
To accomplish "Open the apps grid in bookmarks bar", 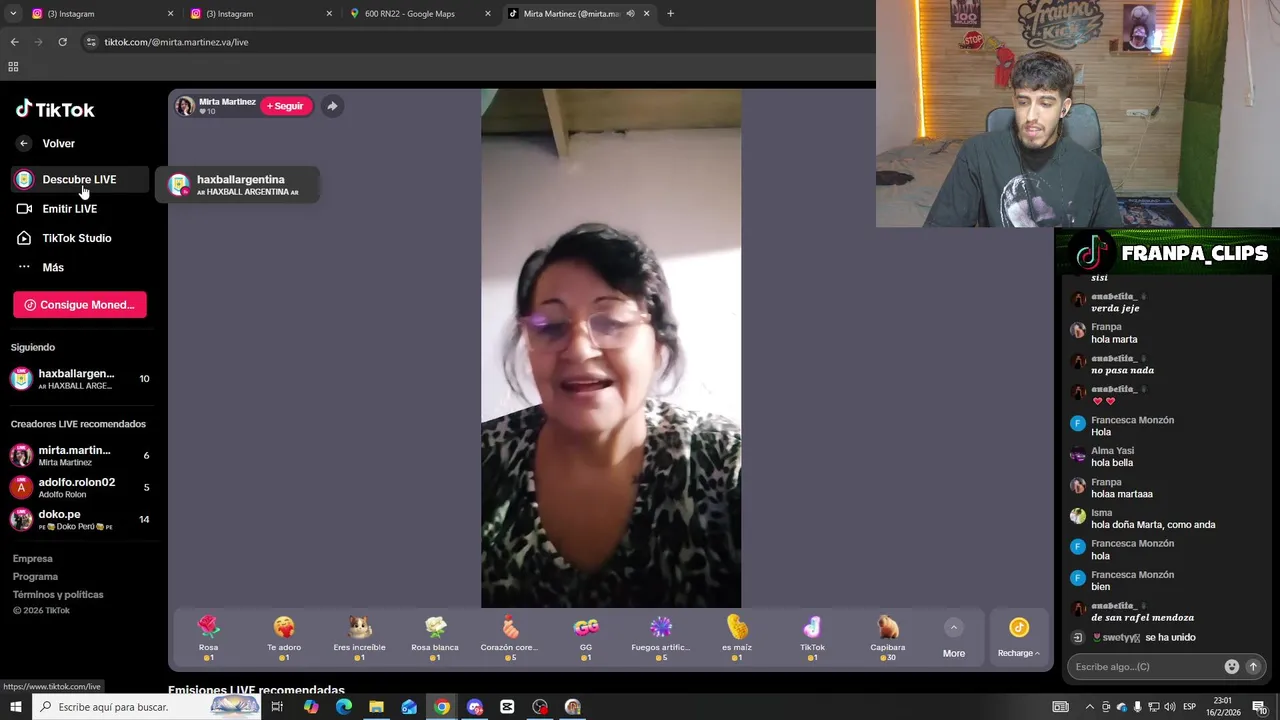I will tap(13, 67).
